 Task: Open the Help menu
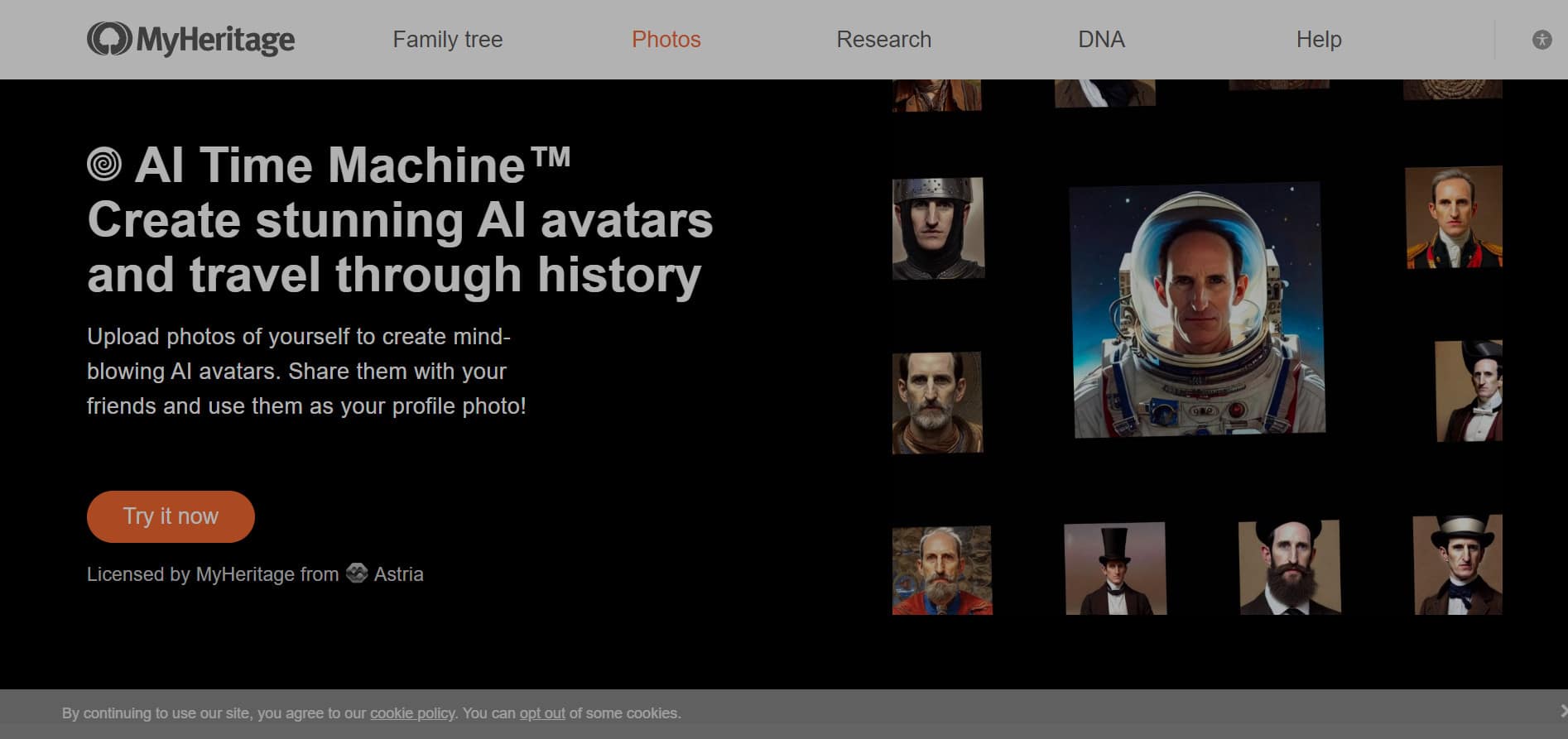tap(1319, 39)
